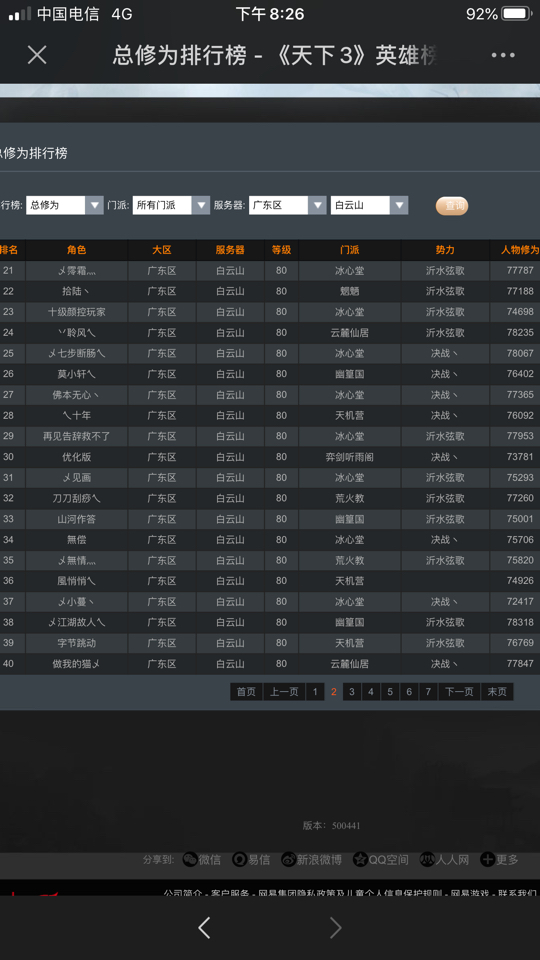This screenshot has height=960, width=540.
Task: Click faction 弈剑听雨阁 in rank 30 row
Action: 350,457
